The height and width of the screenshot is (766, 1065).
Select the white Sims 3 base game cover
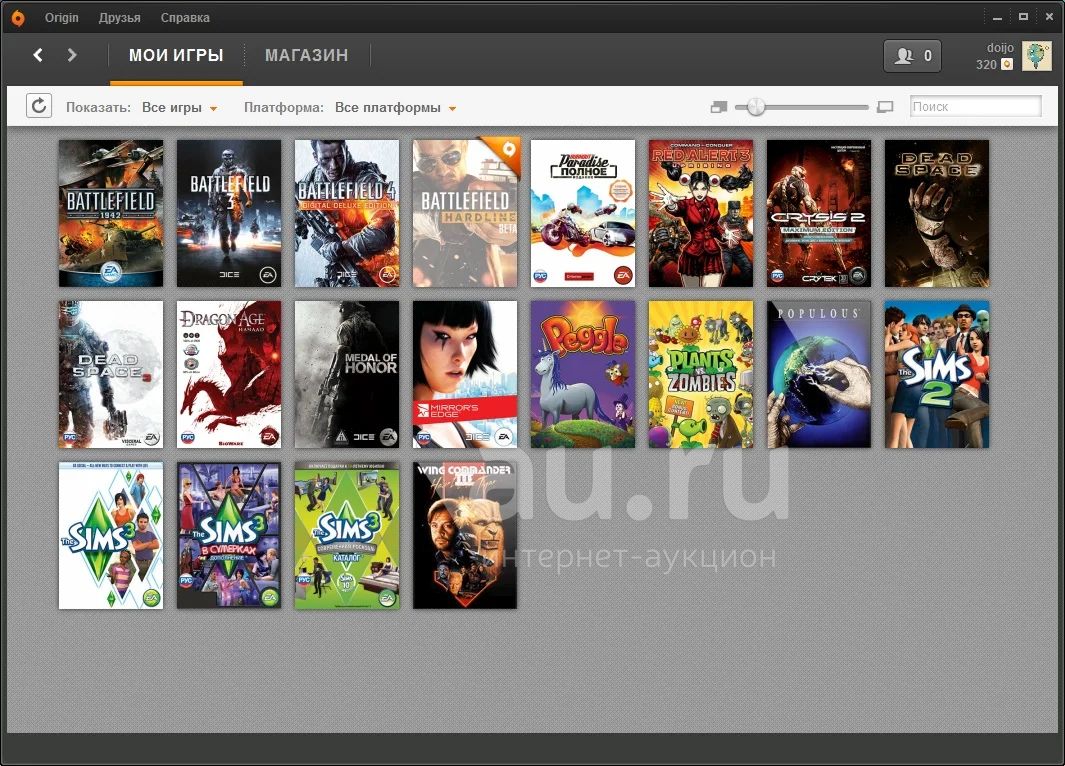111,535
